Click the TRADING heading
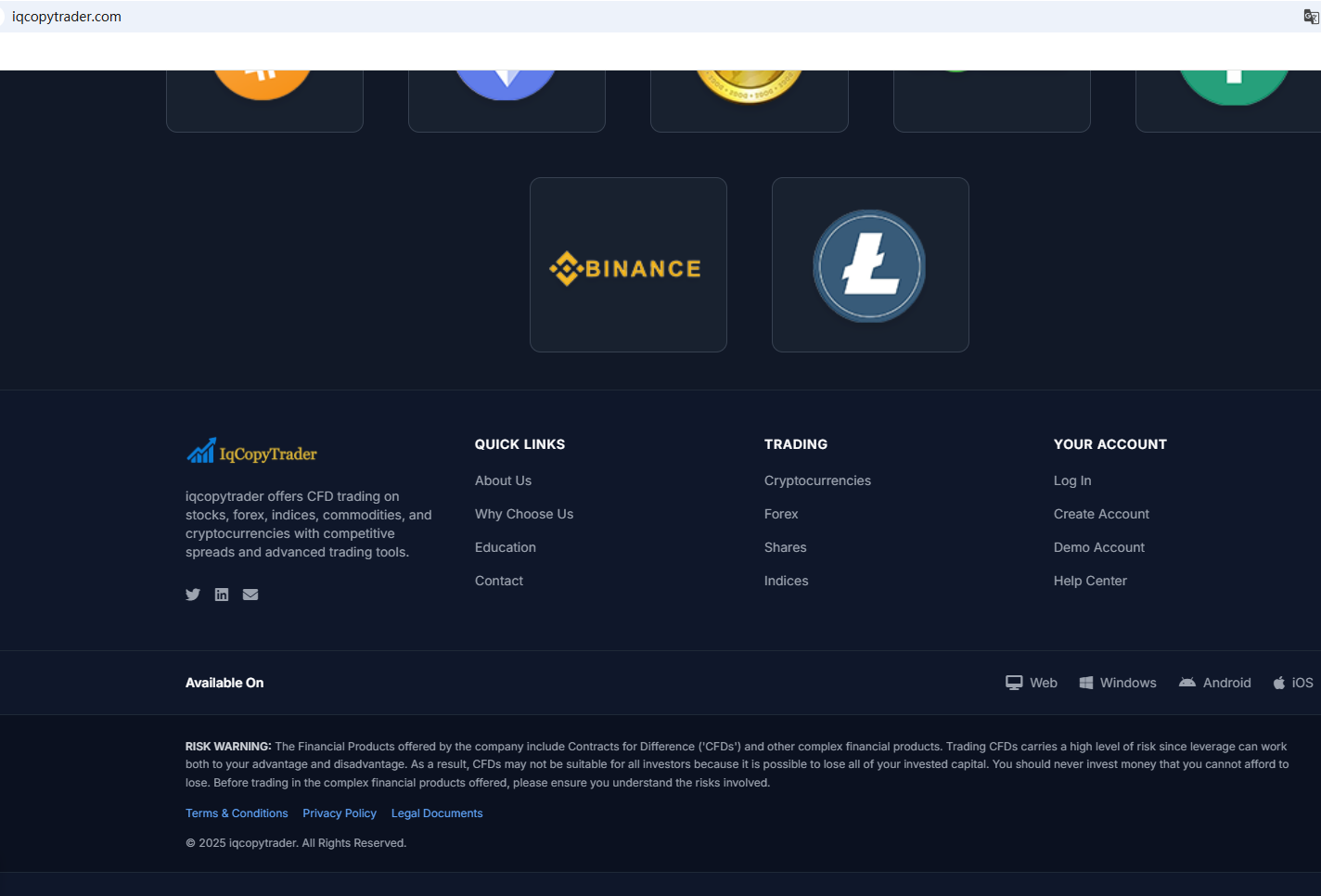Screen dimensions: 1321x896 tap(796, 444)
